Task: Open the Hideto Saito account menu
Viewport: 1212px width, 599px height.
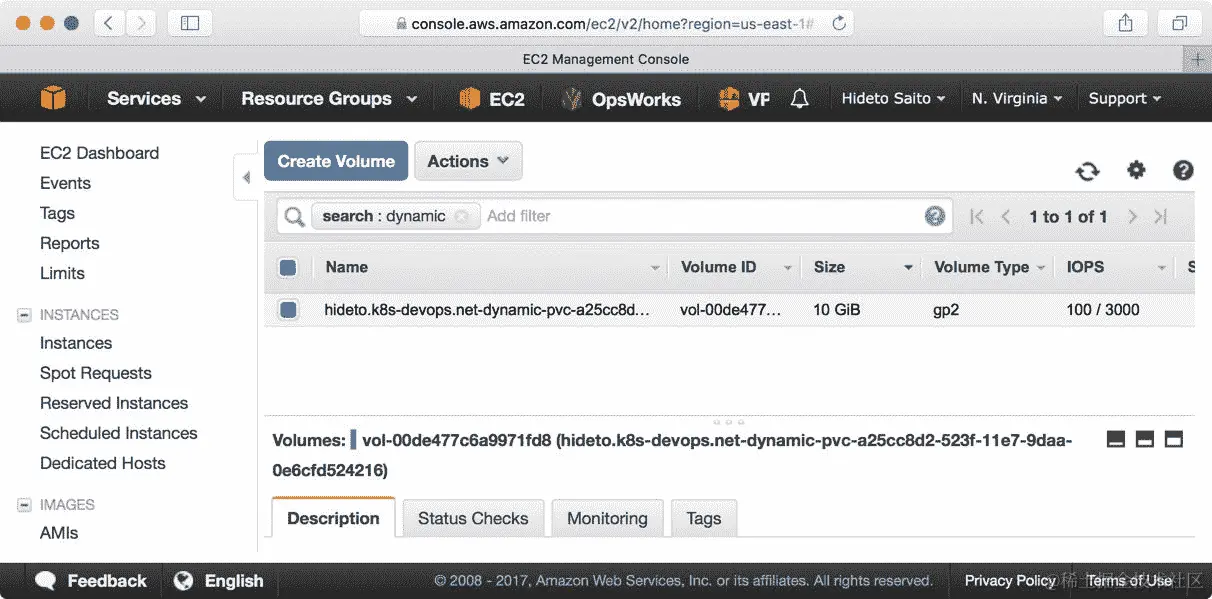Action: click(x=893, y=98)
